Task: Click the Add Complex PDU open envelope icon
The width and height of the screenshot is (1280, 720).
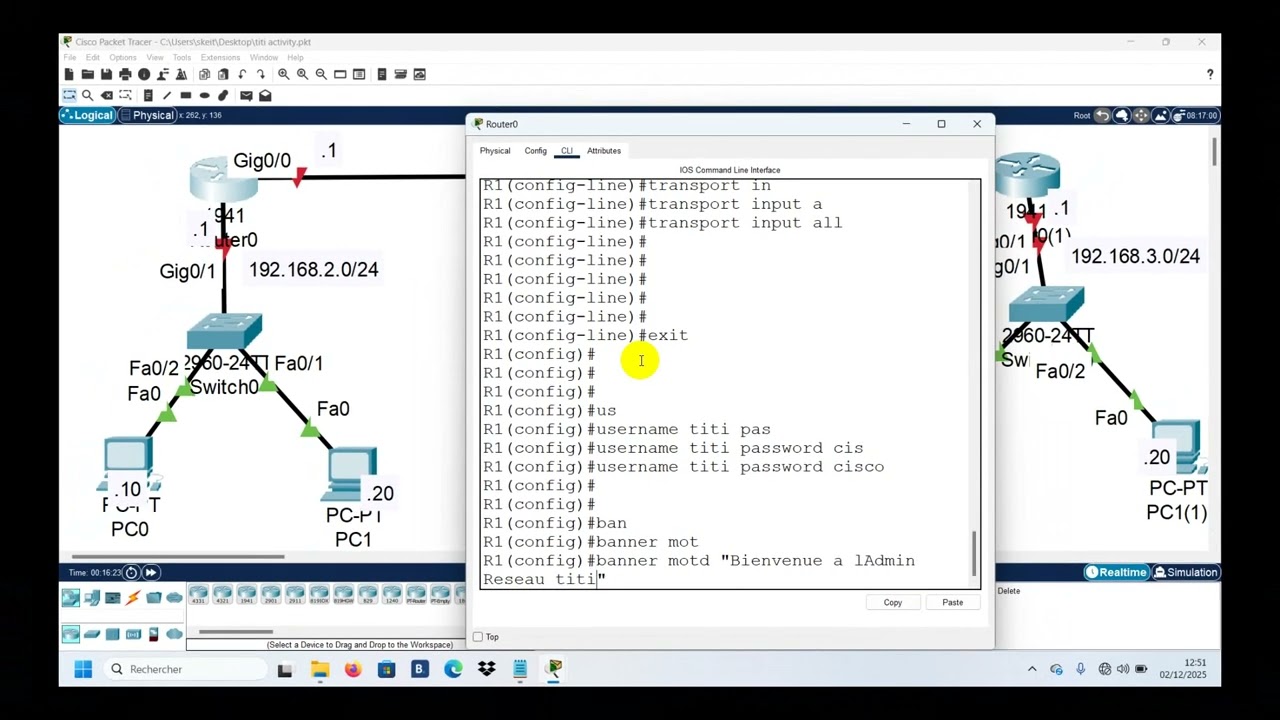Action: coord(265,96)
